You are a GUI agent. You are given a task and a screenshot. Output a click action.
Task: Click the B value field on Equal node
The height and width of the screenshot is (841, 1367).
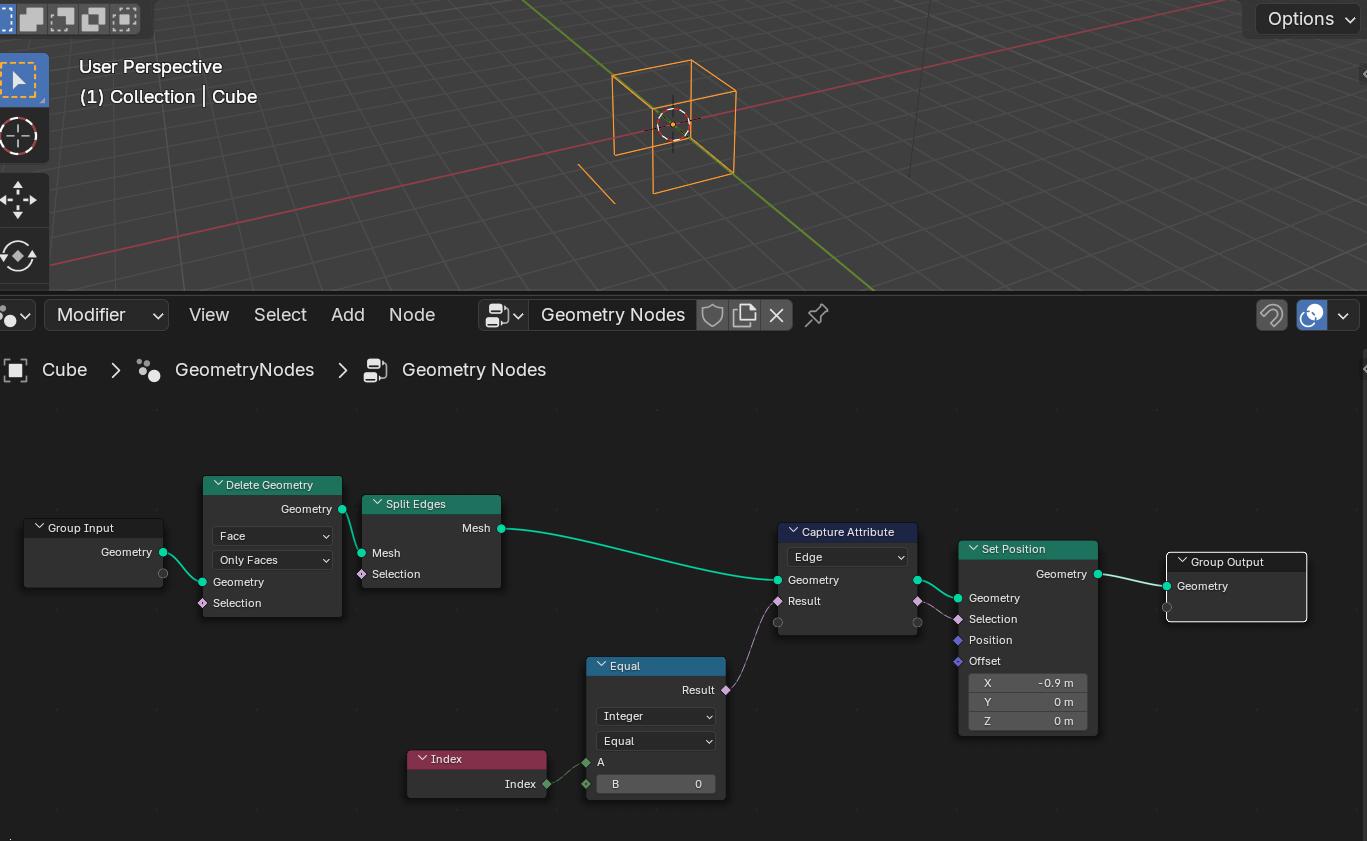656,784
